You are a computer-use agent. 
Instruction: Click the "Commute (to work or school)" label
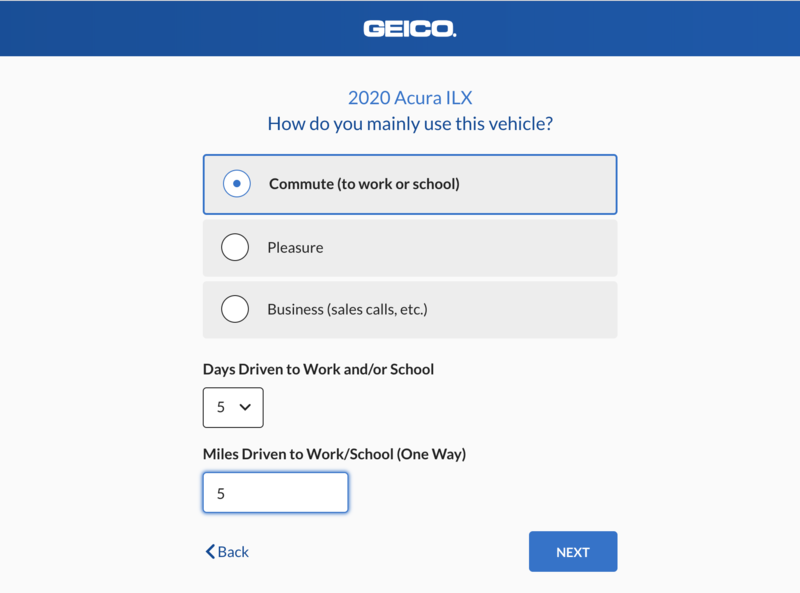364,184
